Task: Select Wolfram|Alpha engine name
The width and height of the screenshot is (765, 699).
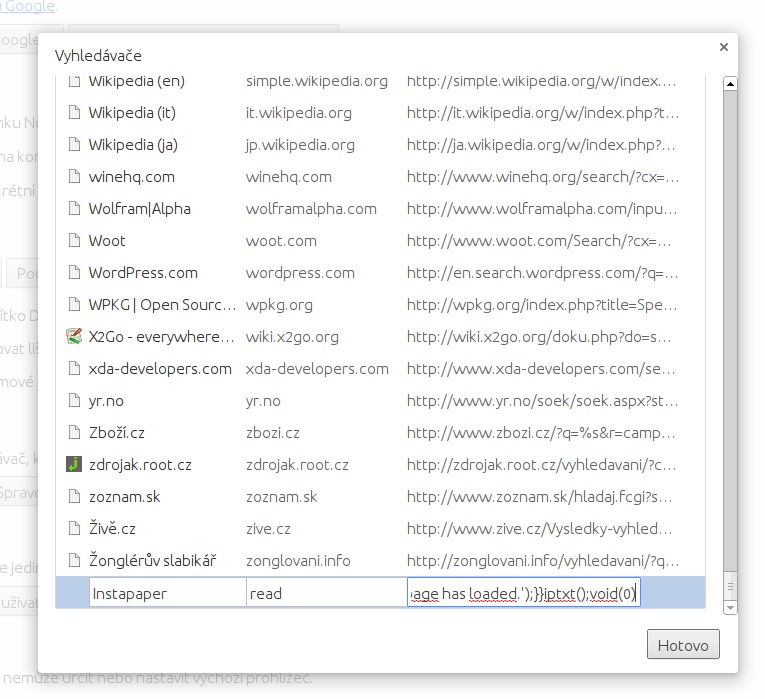Action: 140,209
